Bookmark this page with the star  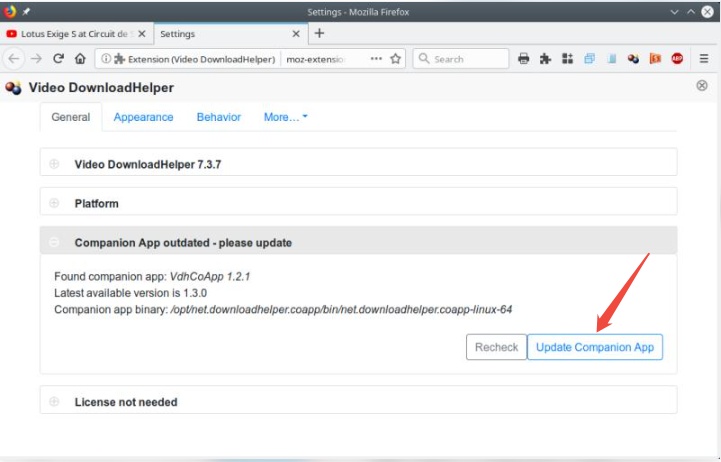(395, 59)
